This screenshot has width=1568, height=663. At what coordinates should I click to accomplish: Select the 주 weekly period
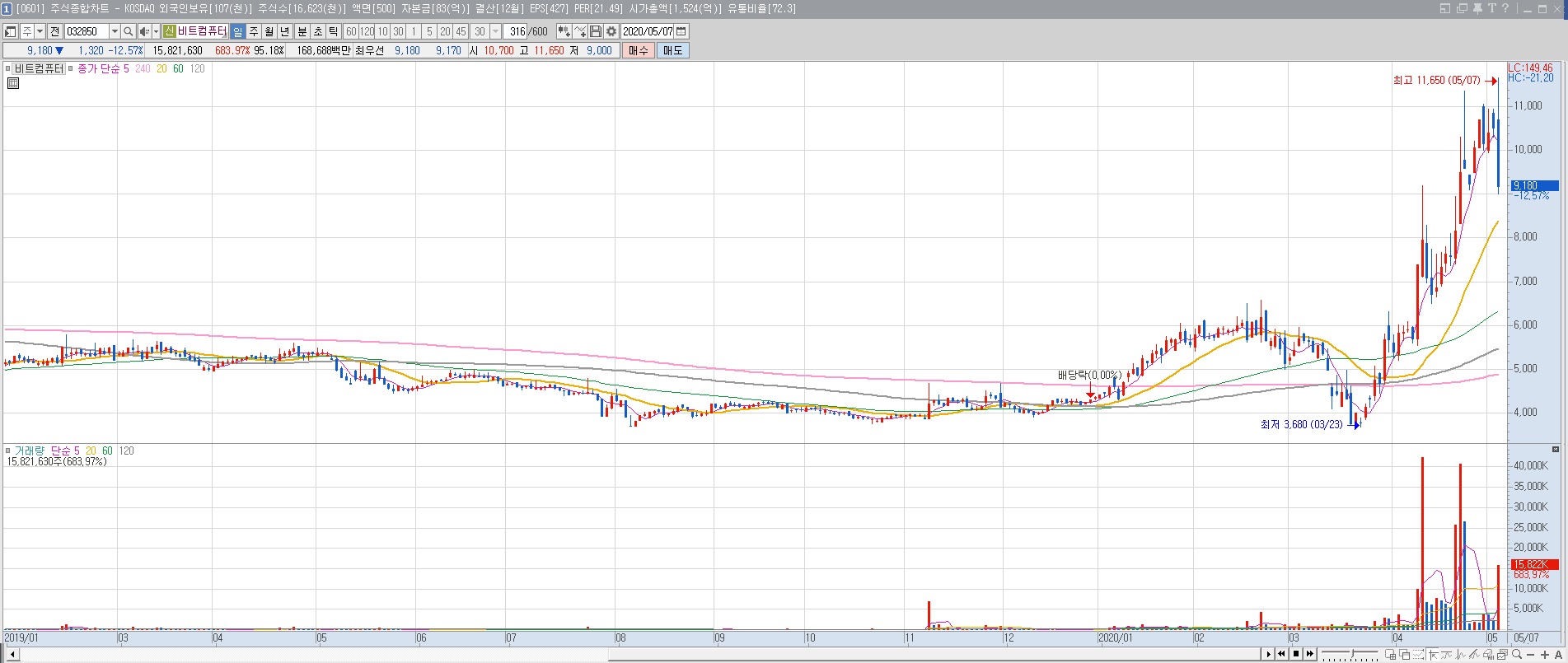point(254,31)
